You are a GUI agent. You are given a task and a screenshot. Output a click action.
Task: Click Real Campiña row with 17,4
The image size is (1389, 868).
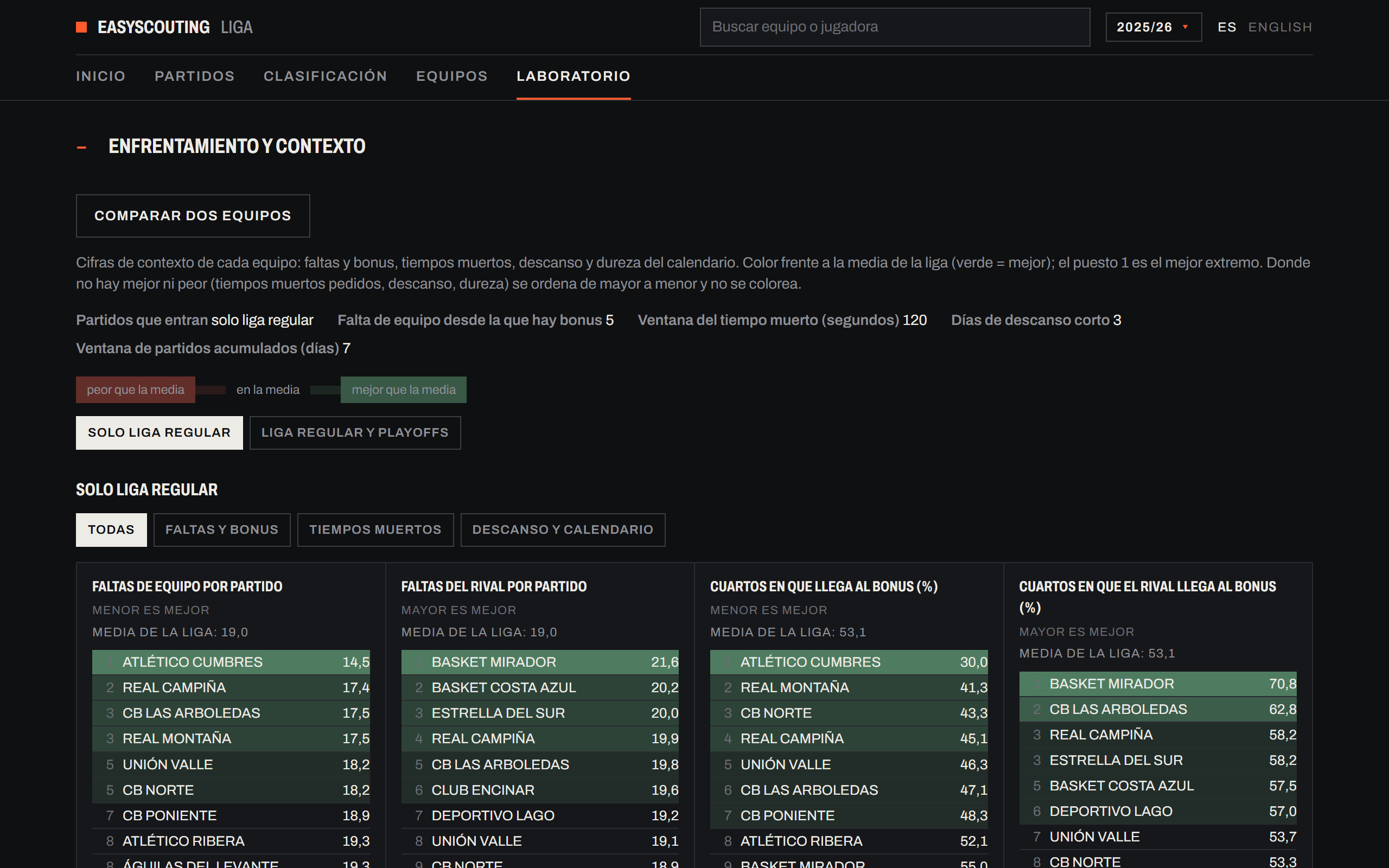pyautogui.click(x=231, y=688)
